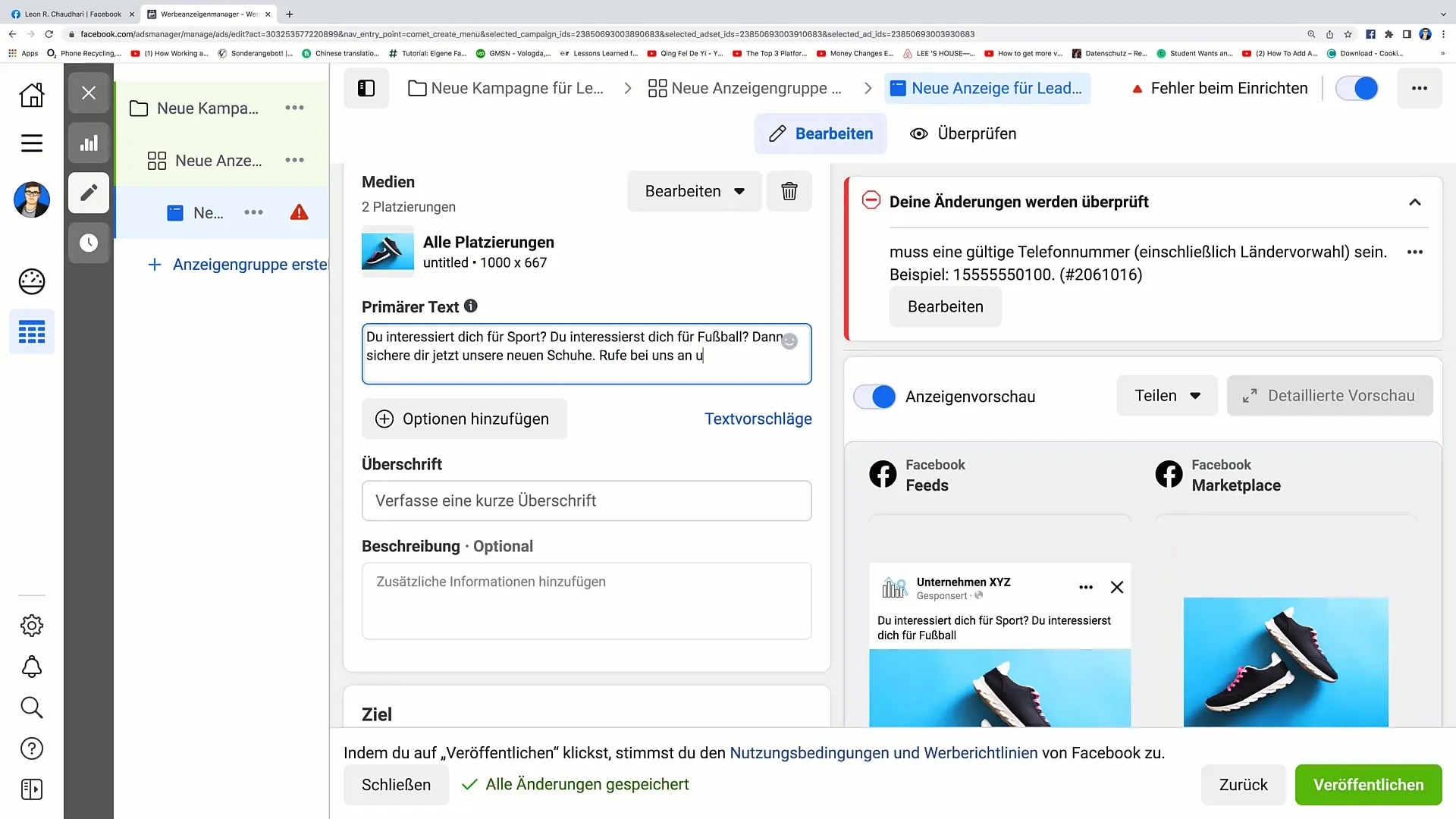Viewport: 1456px width, 819px height.
Task: Open the bar chart performance view
Action: click(89, 143)
